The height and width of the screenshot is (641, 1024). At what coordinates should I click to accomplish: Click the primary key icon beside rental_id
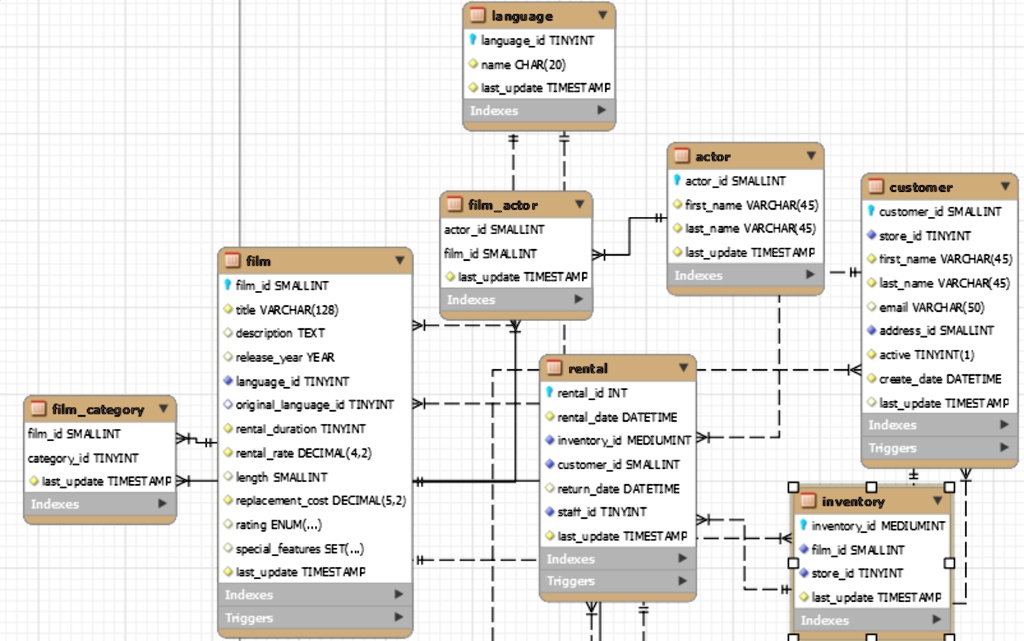551,392
